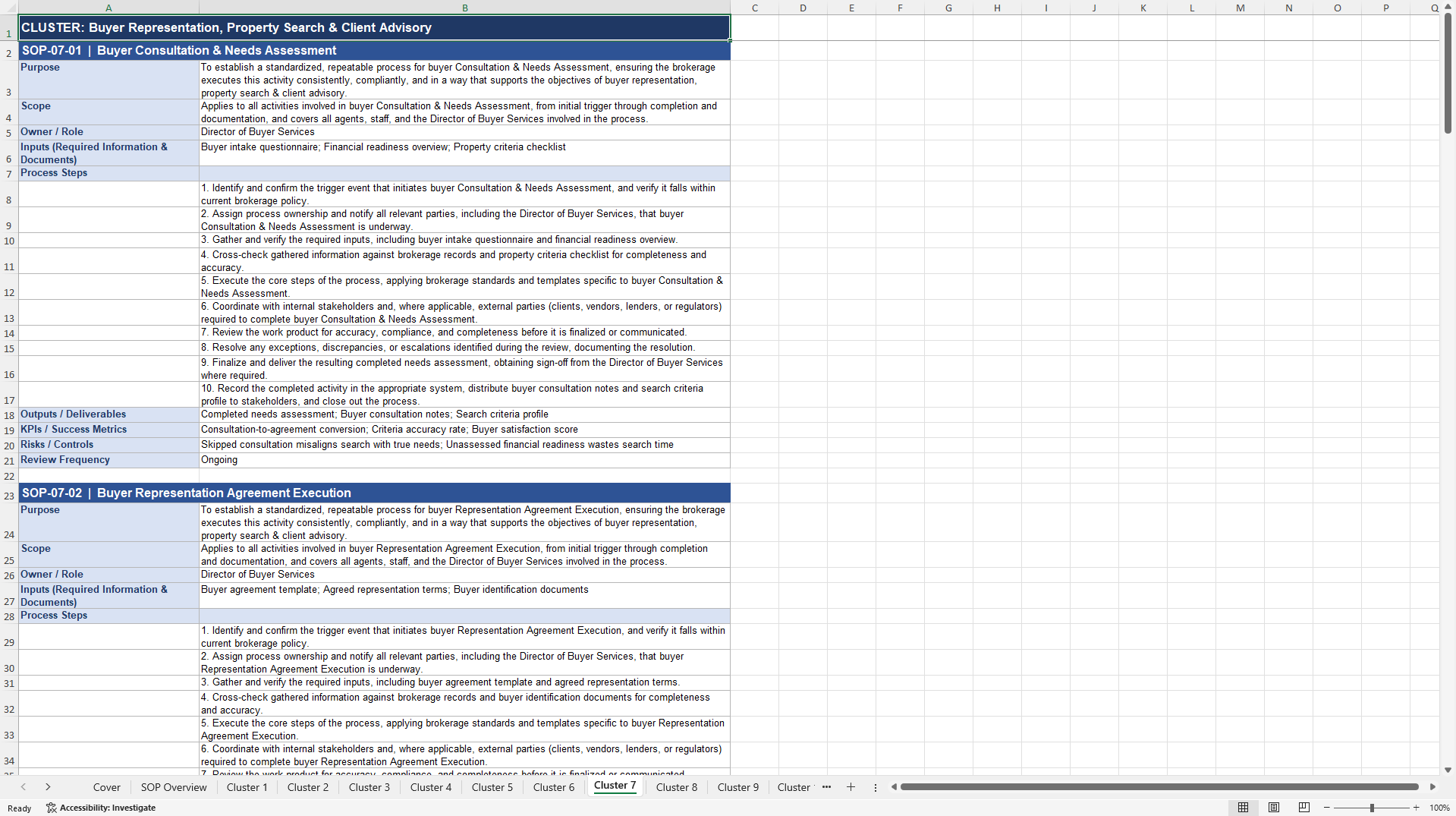Open the Cover sheet tab
The width and height of the screenshot is (1456, 816).
[x=106, y=787]
